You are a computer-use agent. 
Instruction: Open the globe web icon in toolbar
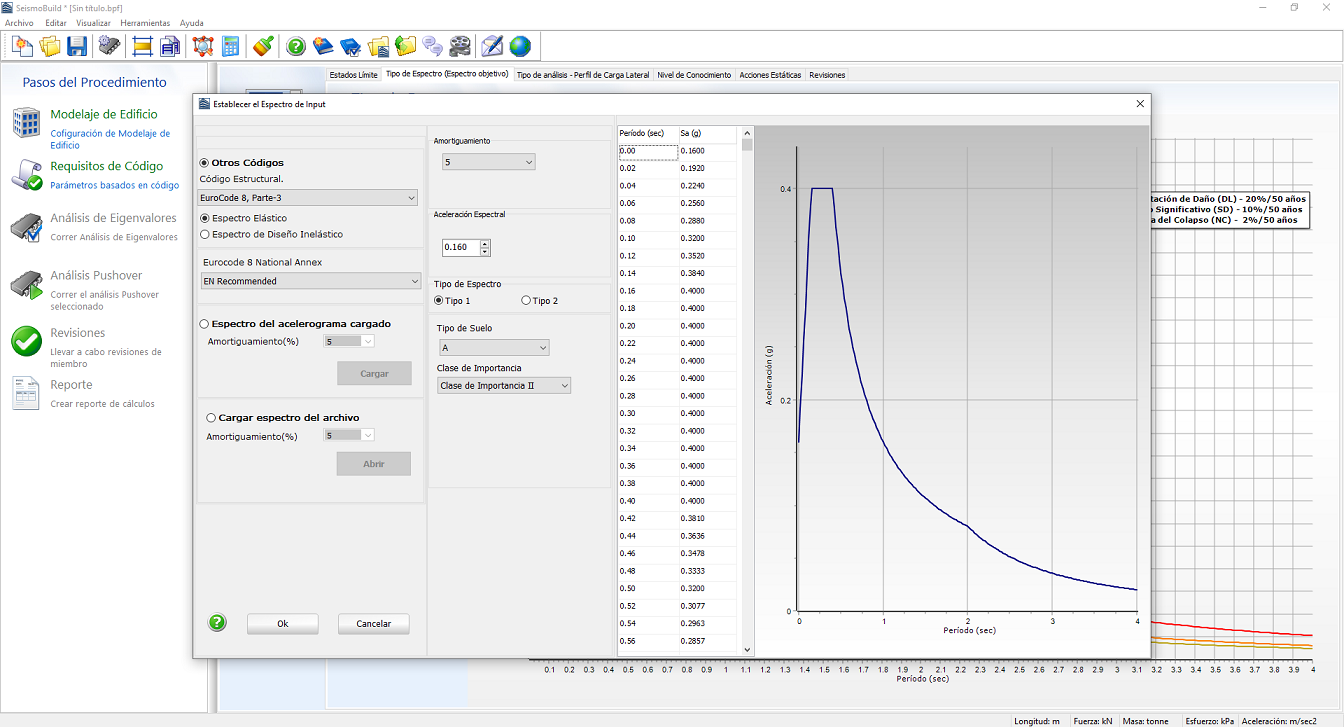click(x=520, y=46)
